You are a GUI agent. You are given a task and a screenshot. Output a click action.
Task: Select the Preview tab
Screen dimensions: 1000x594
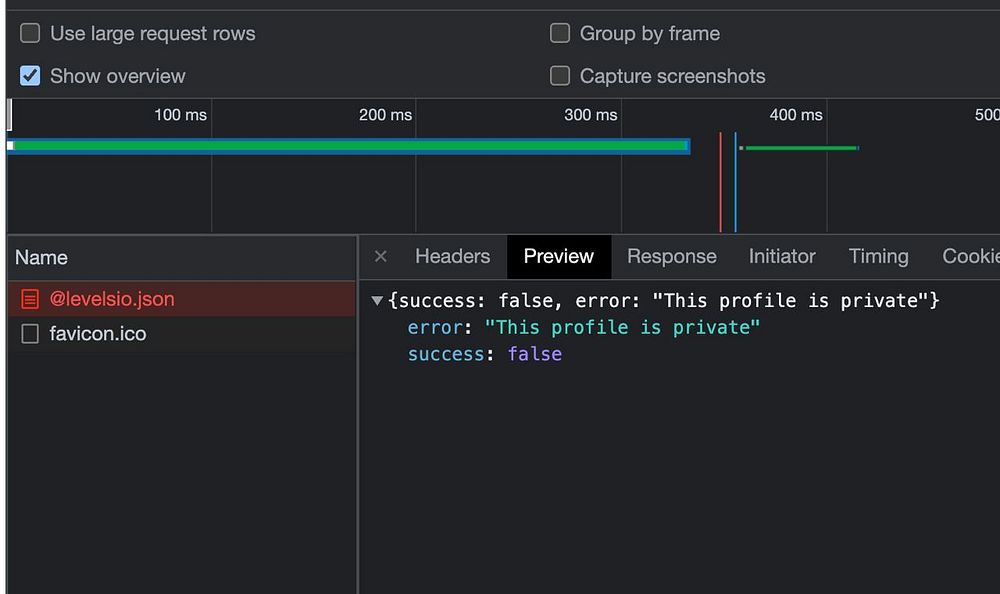point(558,257)
